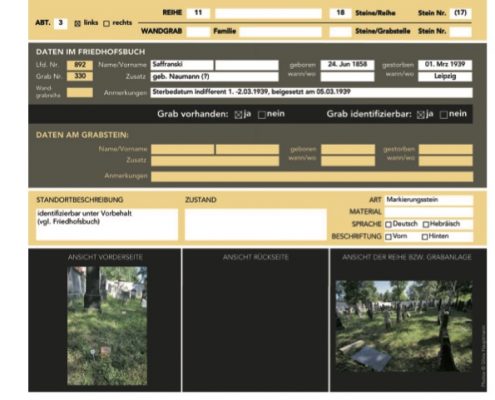Click the Lfd. Nr. field showing 892
Image resolution: width=495 pixels, height=400 pixels.
80,65
